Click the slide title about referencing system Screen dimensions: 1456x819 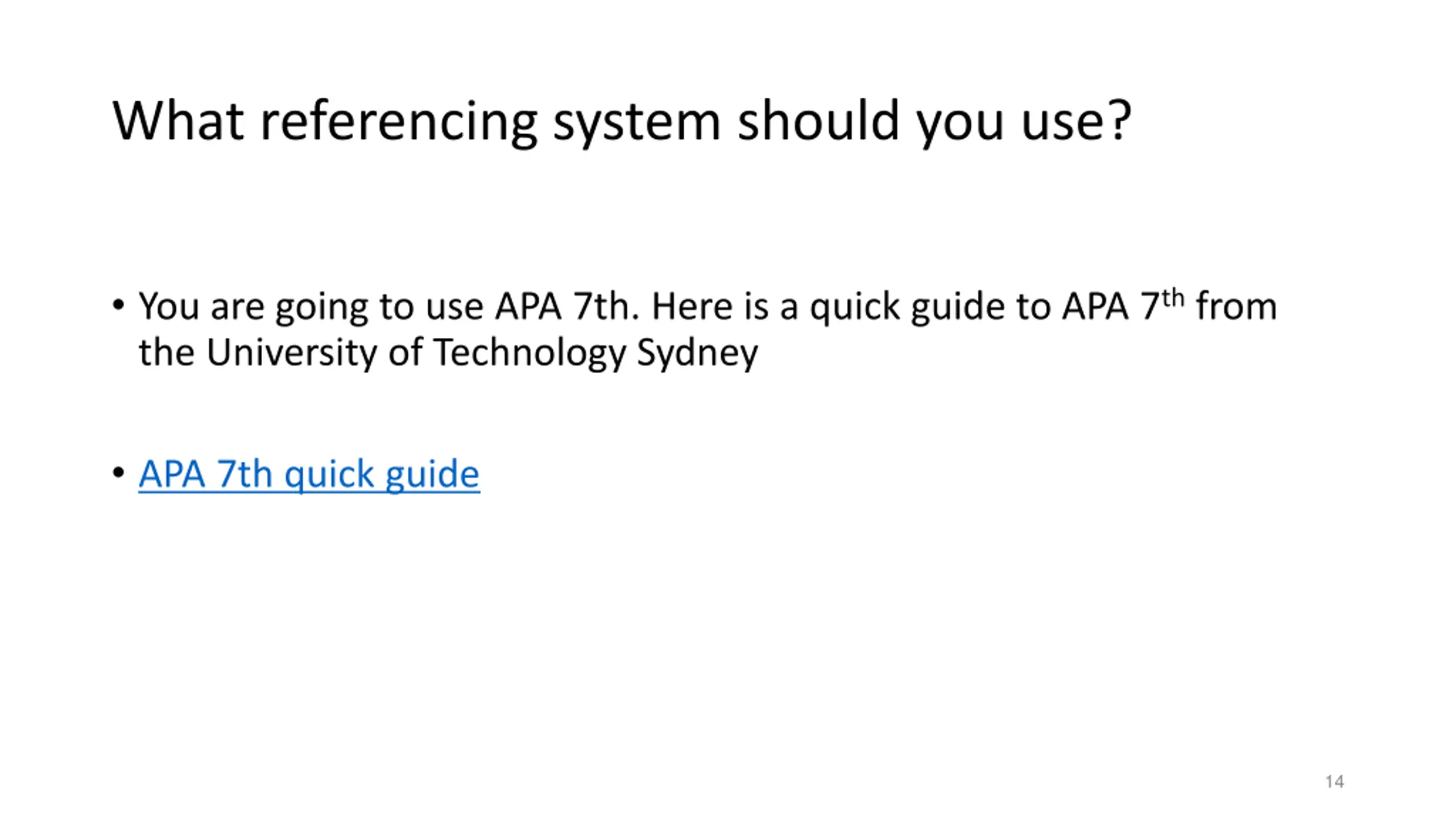tap(622, 121)
